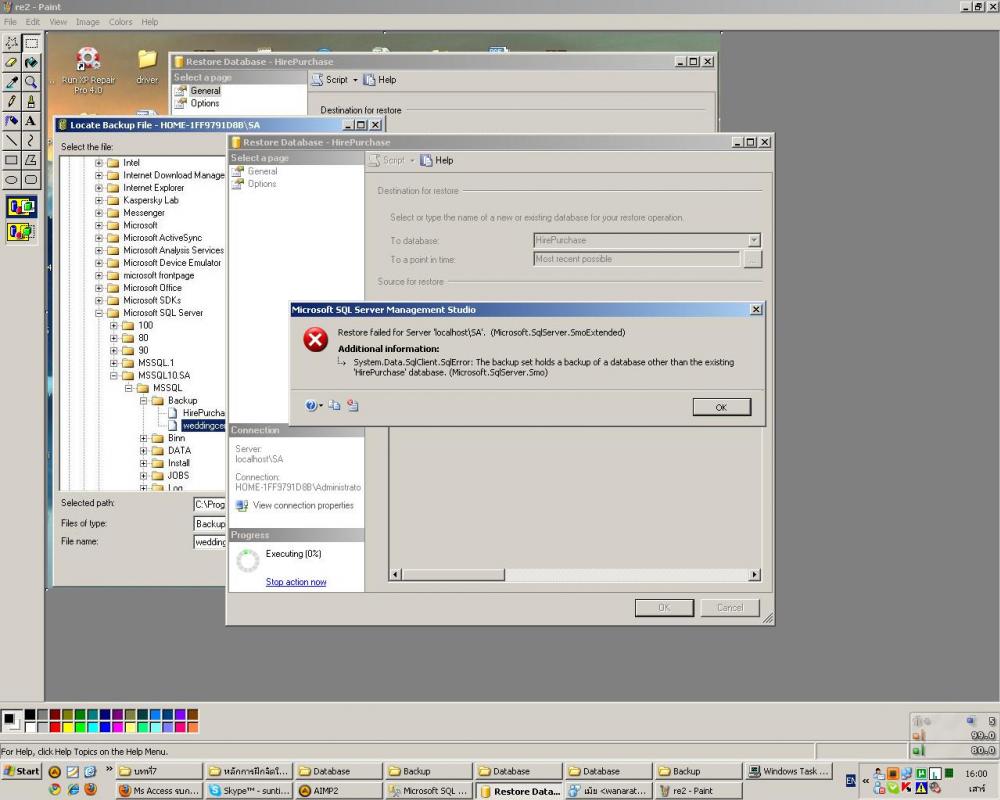1000x800 pixels.
Task: Select the Text tool
Action: coord(31,121)
